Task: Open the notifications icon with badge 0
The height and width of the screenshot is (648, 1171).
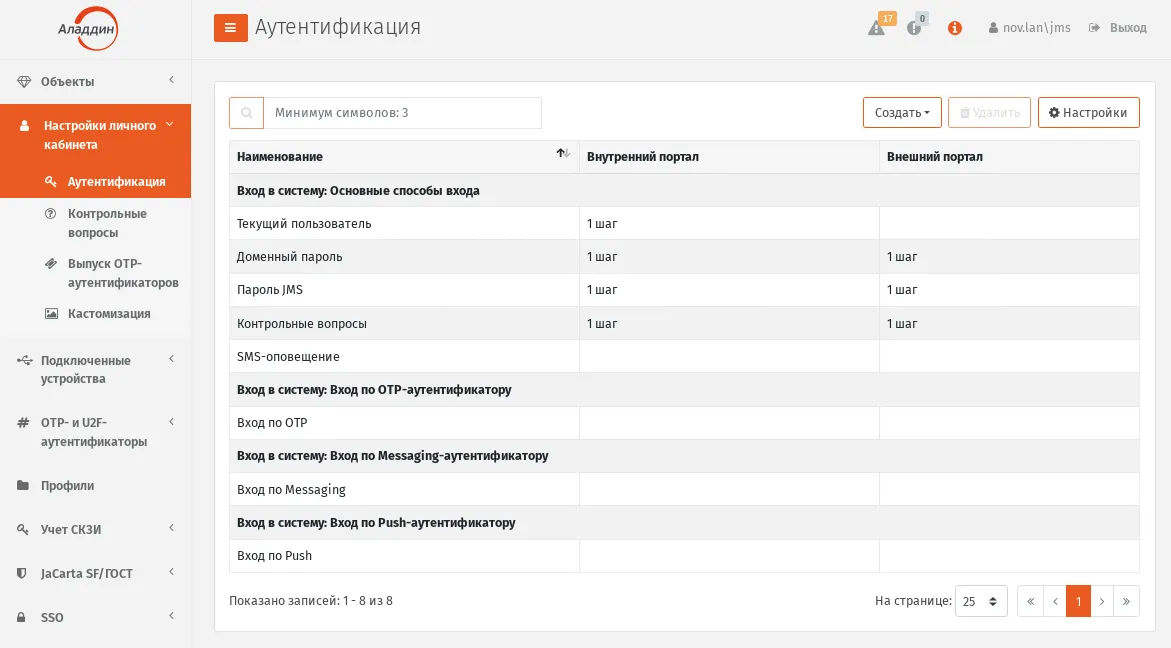Action: point(916,26)
